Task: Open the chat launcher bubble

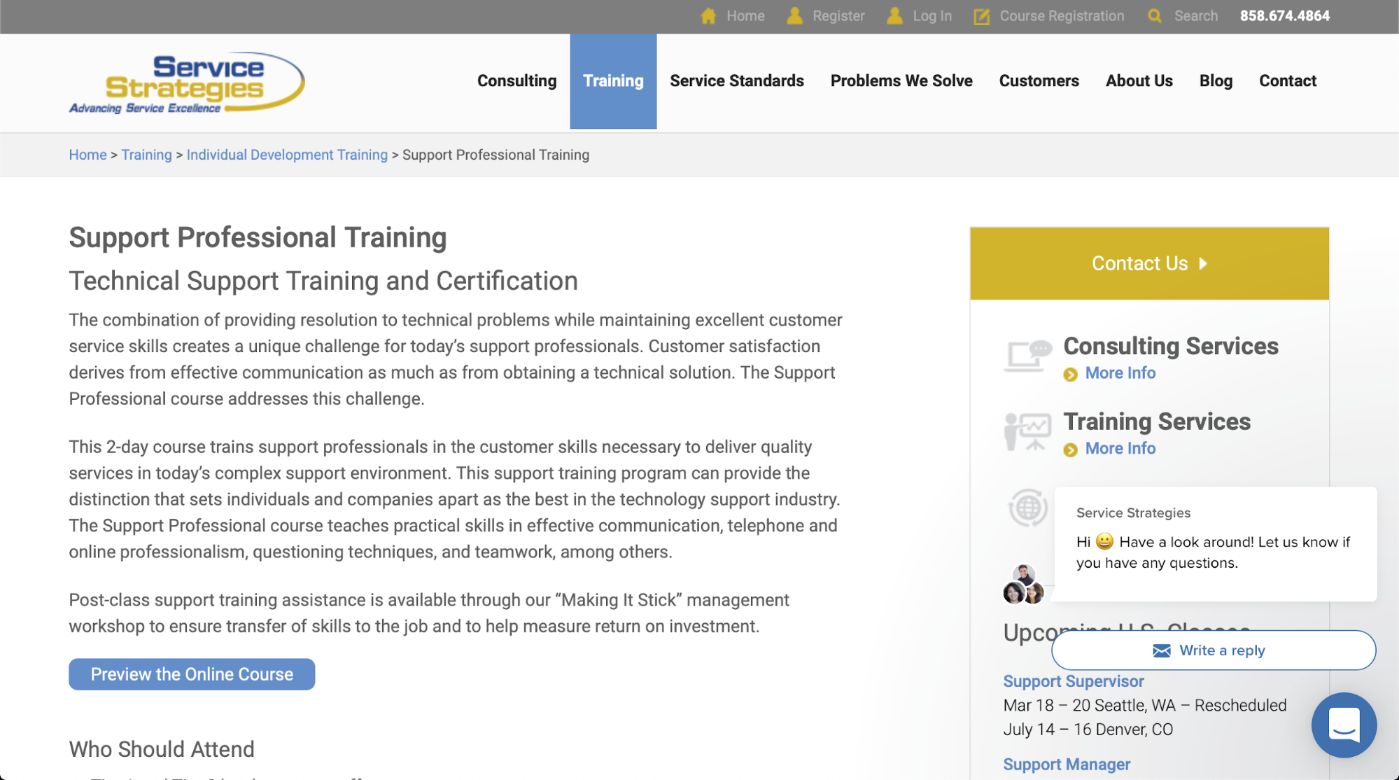Action: [x=1344, y=725]
